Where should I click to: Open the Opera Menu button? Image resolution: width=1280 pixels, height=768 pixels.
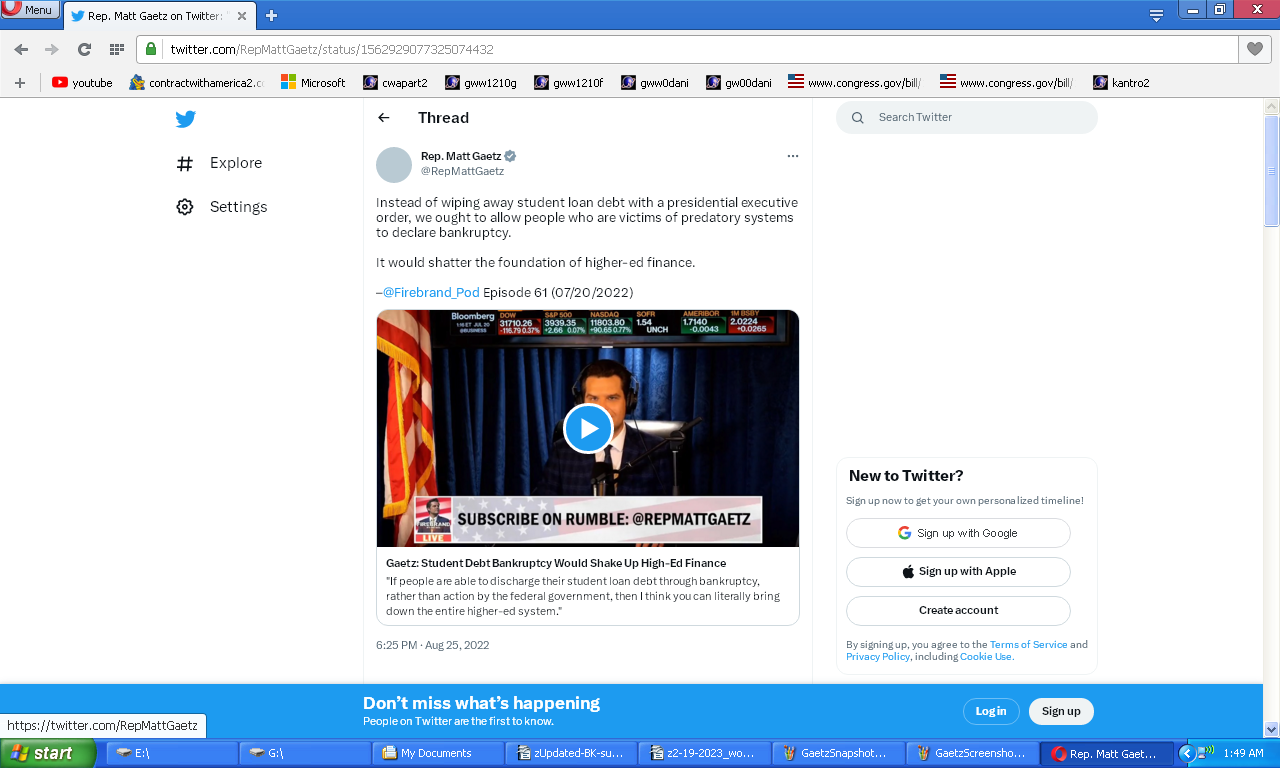point(29,10)
